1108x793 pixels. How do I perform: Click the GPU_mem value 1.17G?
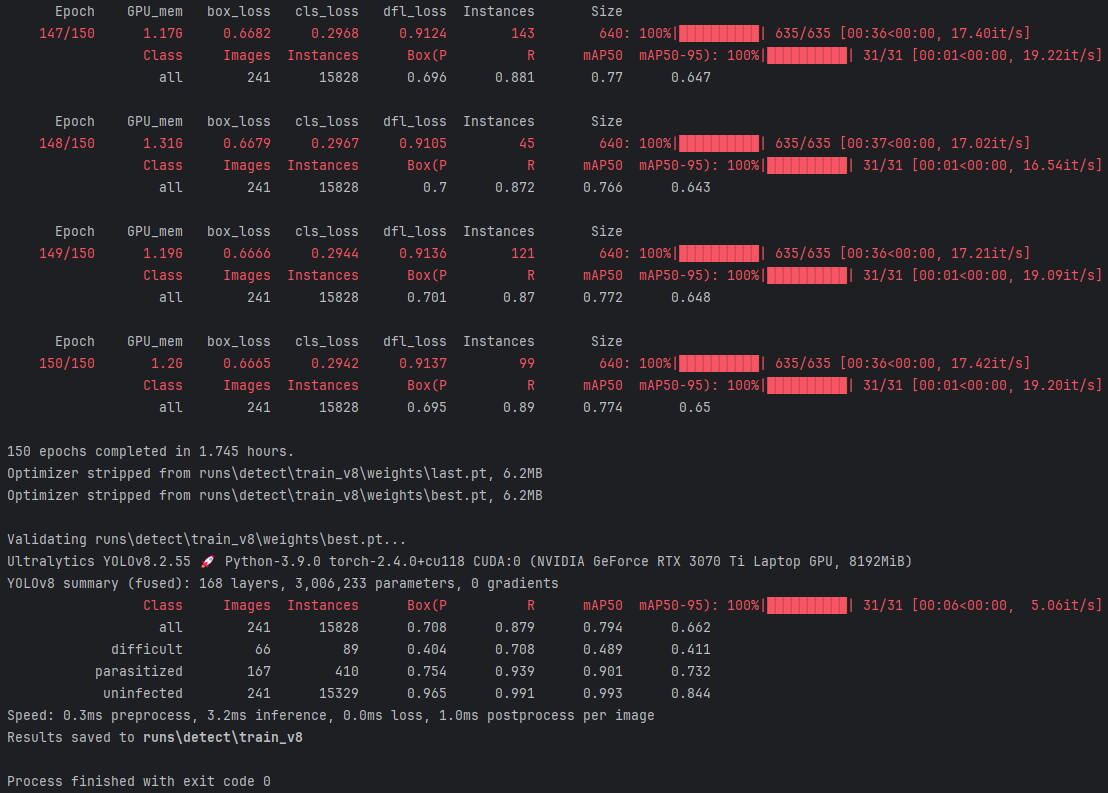(x=163, y=33)
